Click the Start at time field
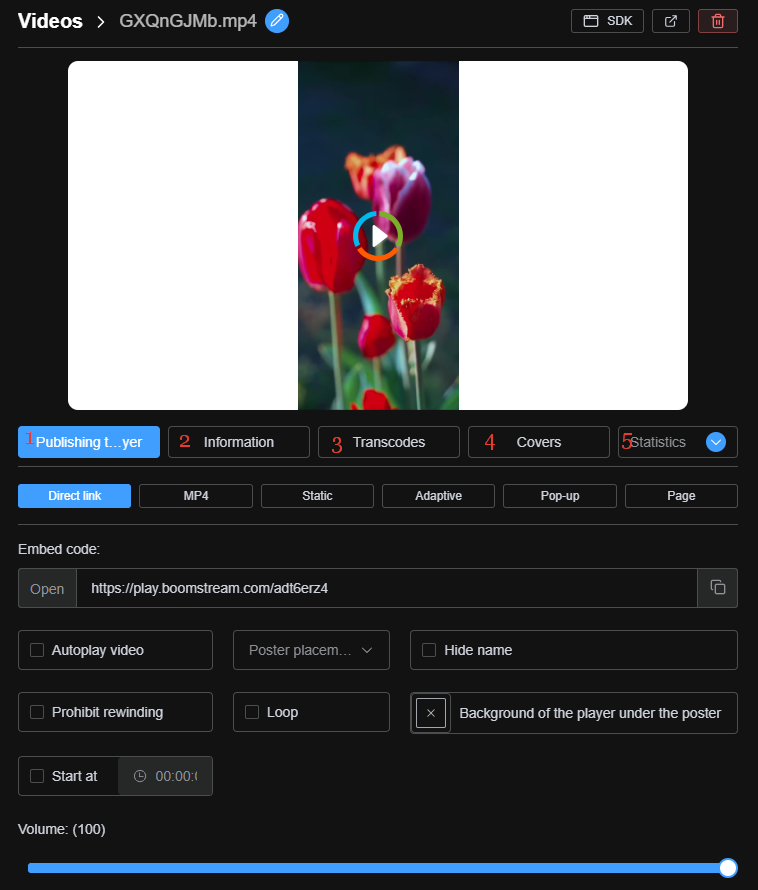The image size is (758, 890). 165,776
